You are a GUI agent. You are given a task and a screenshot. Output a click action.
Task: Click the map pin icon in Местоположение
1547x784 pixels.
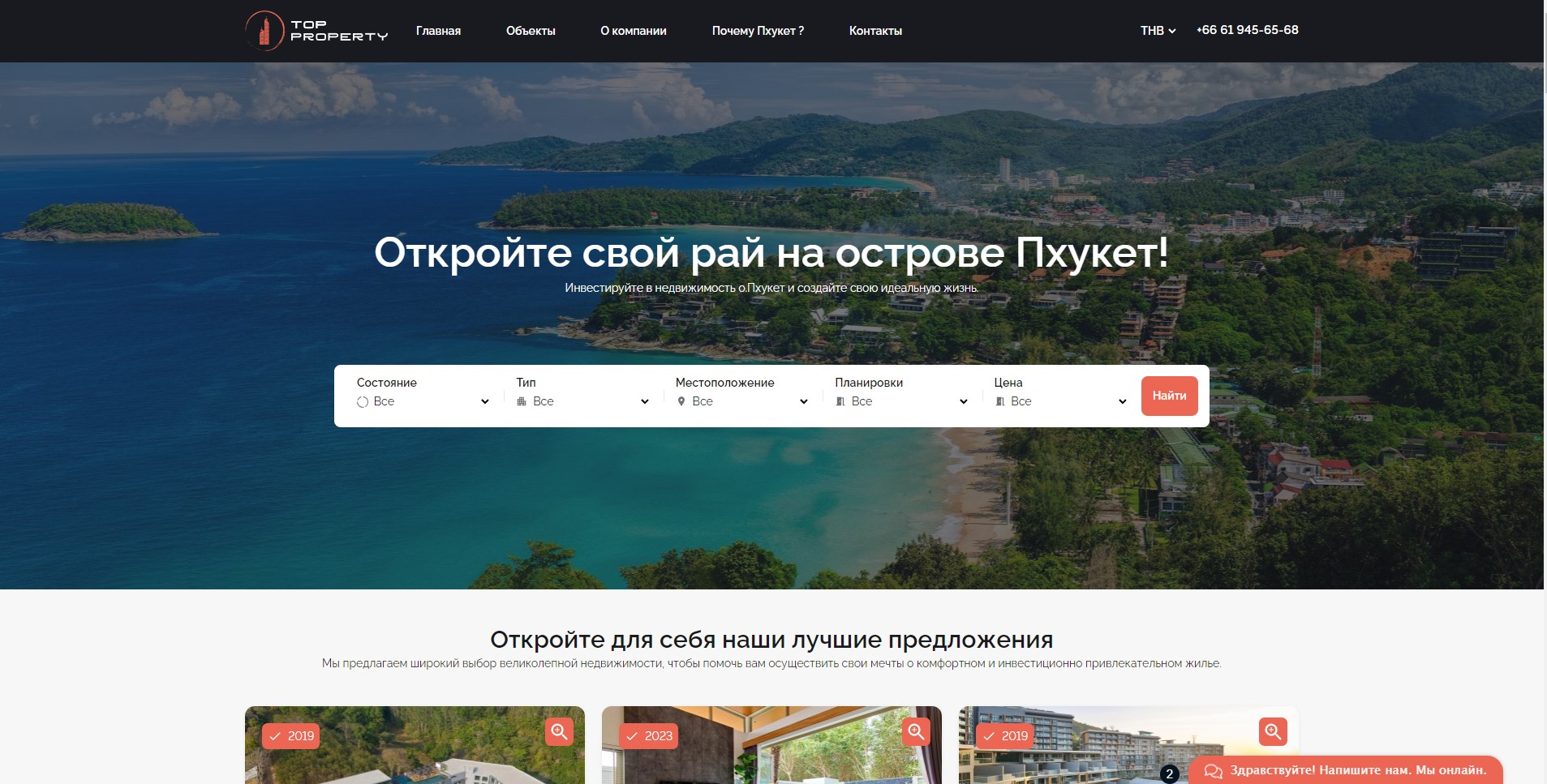click(681, 401)
